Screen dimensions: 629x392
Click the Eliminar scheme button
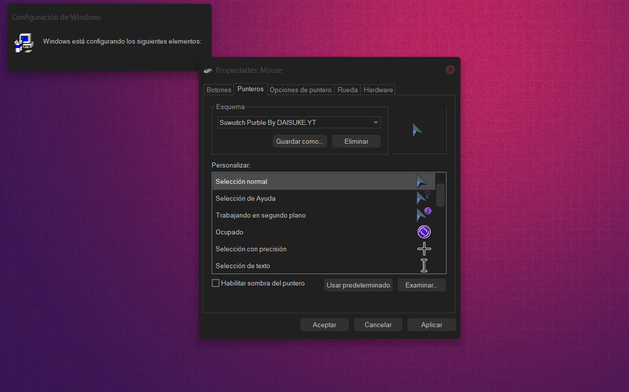(356, 141)
